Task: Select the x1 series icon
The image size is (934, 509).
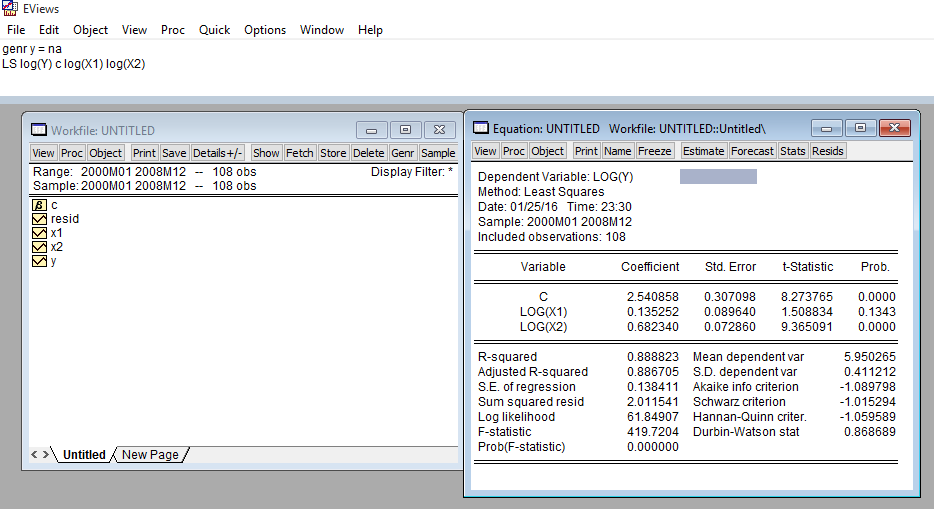Action: coord(40,233)
